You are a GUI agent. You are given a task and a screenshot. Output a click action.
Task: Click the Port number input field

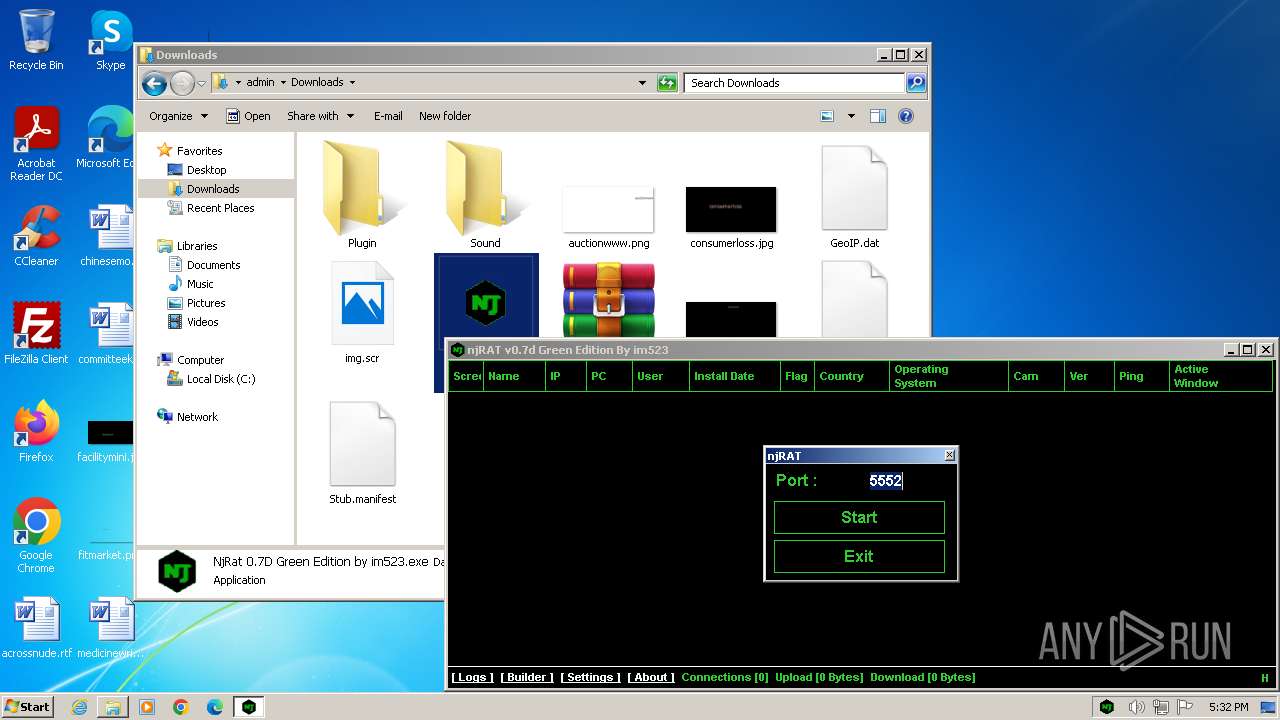885,481
